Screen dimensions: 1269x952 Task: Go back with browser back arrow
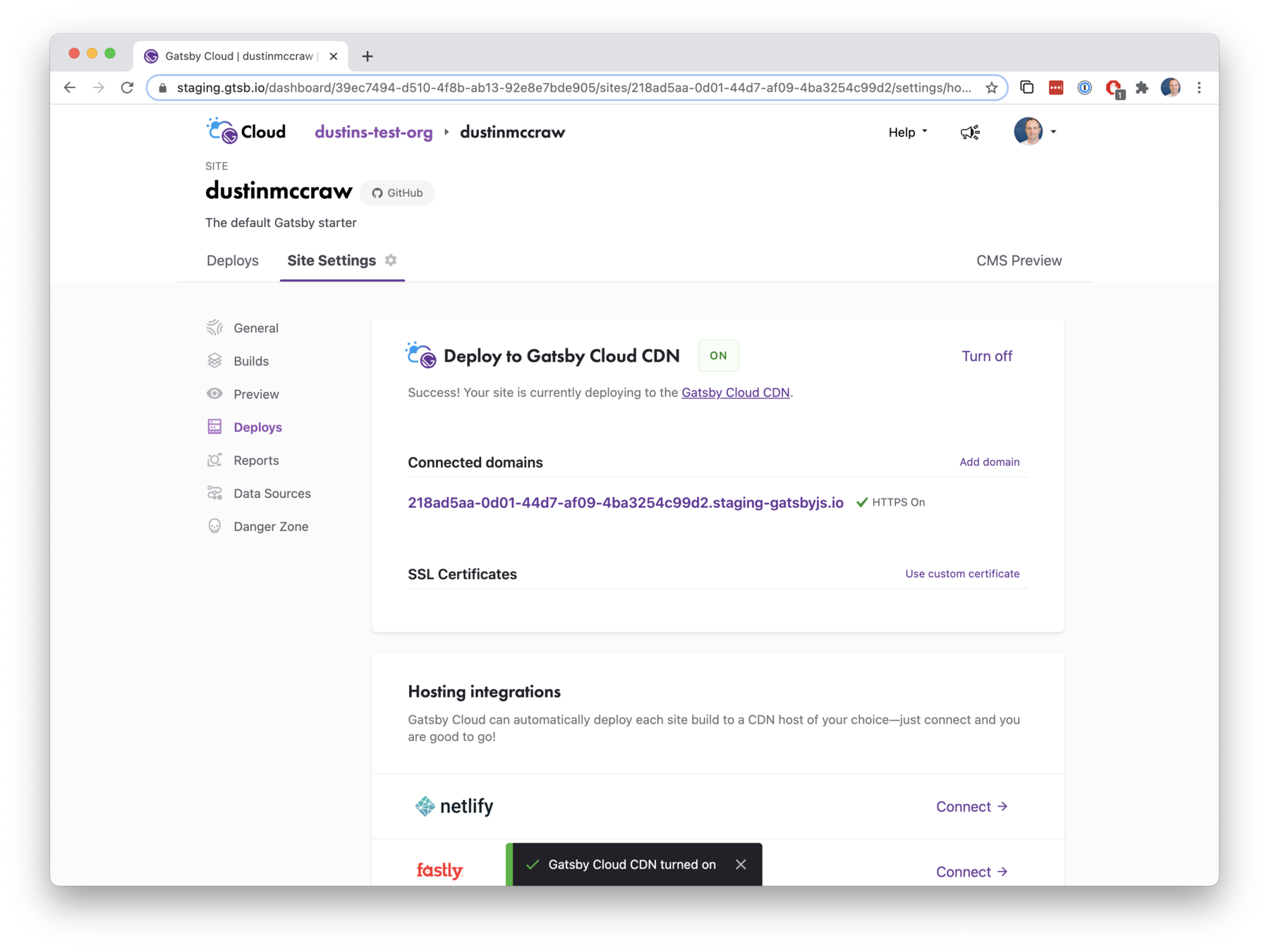point(69,87)
